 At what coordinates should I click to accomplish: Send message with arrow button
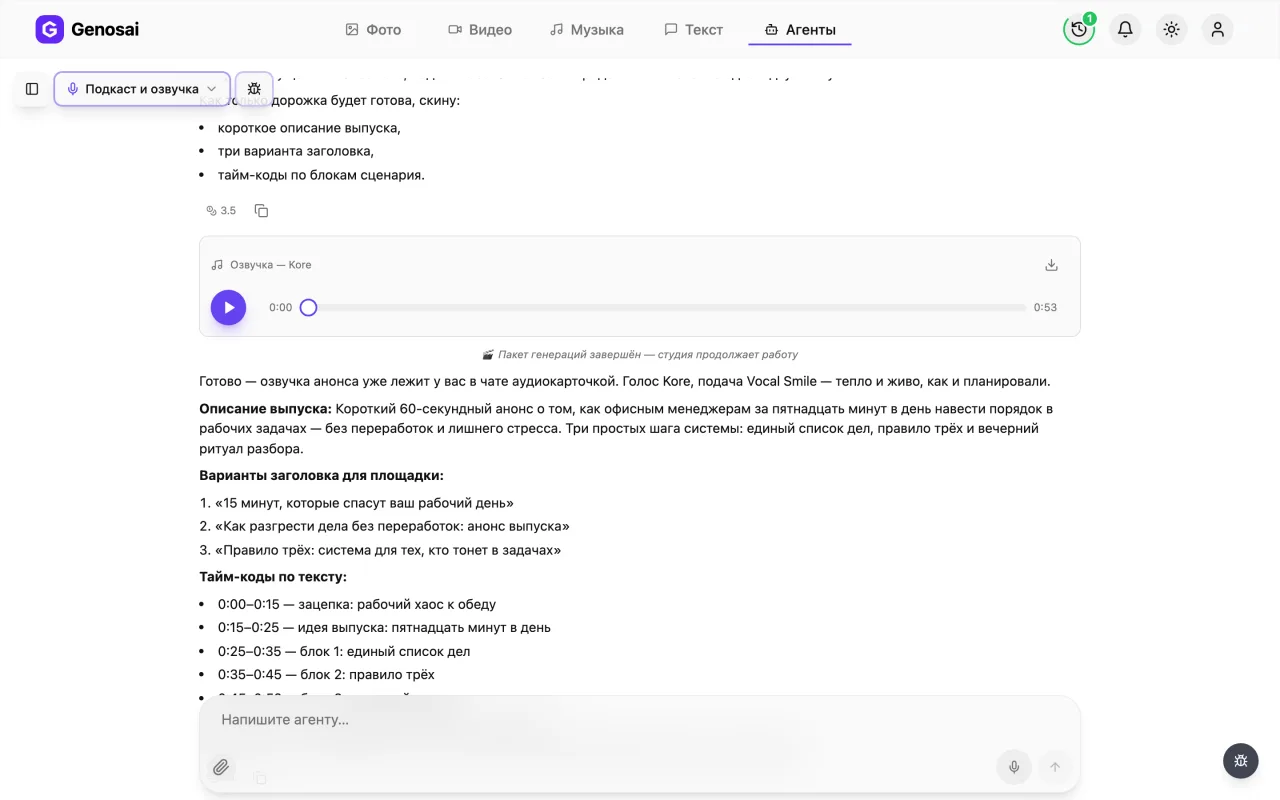tap(1054, 767)
